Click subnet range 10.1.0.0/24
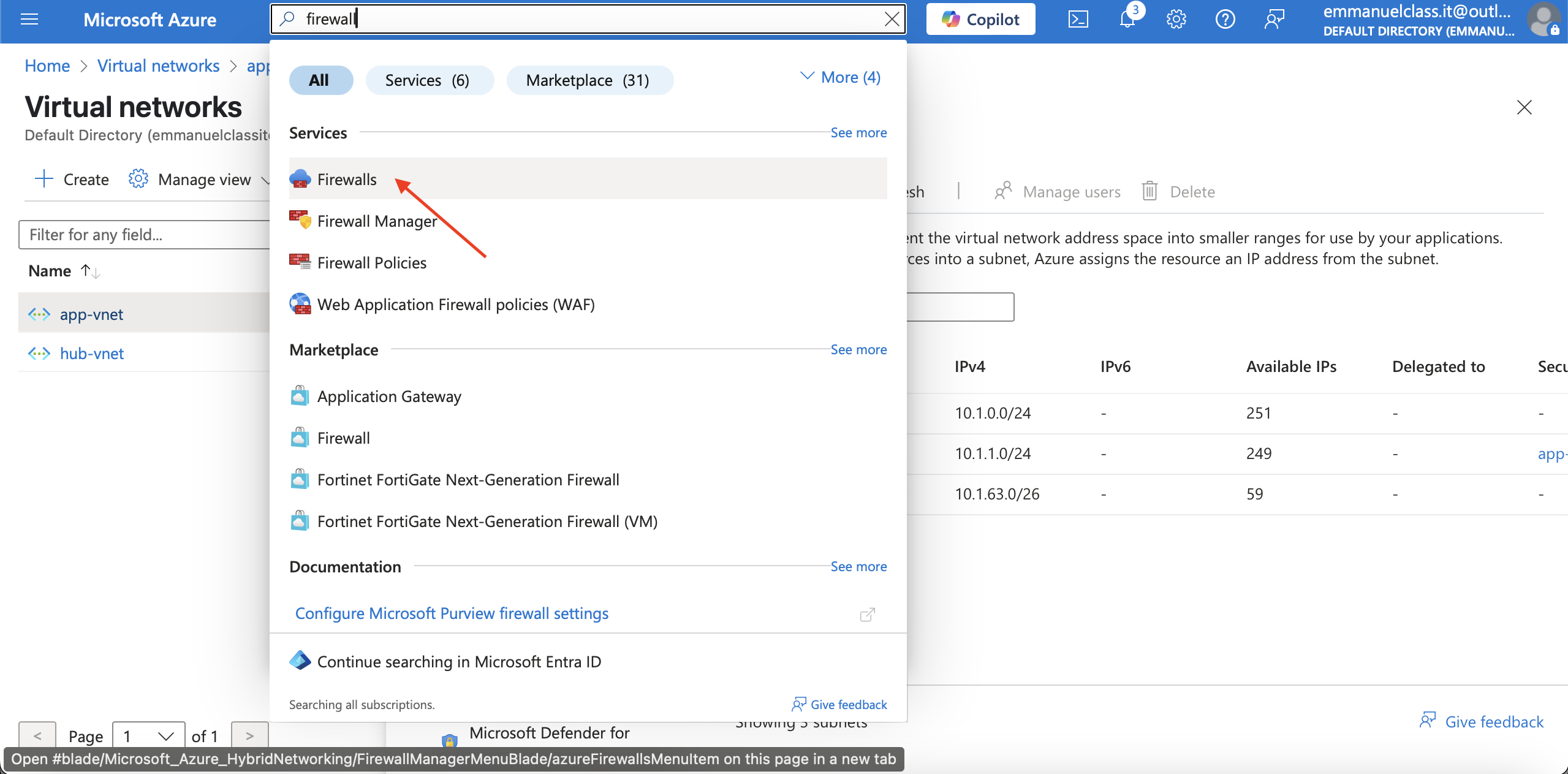The height and width of the screenshot is (774, 1568). (993, 413)
